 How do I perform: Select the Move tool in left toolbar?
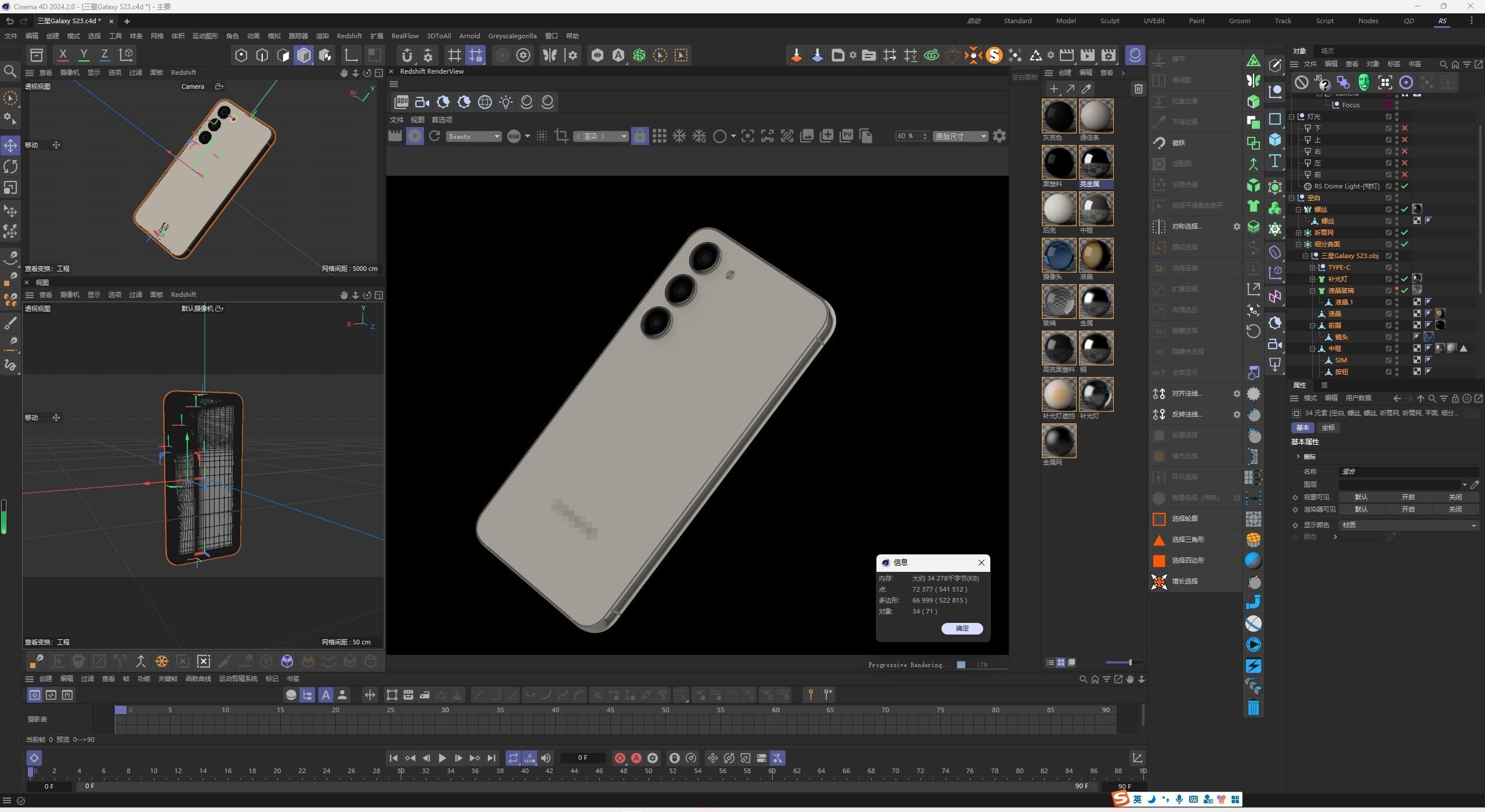coord(10,145)
